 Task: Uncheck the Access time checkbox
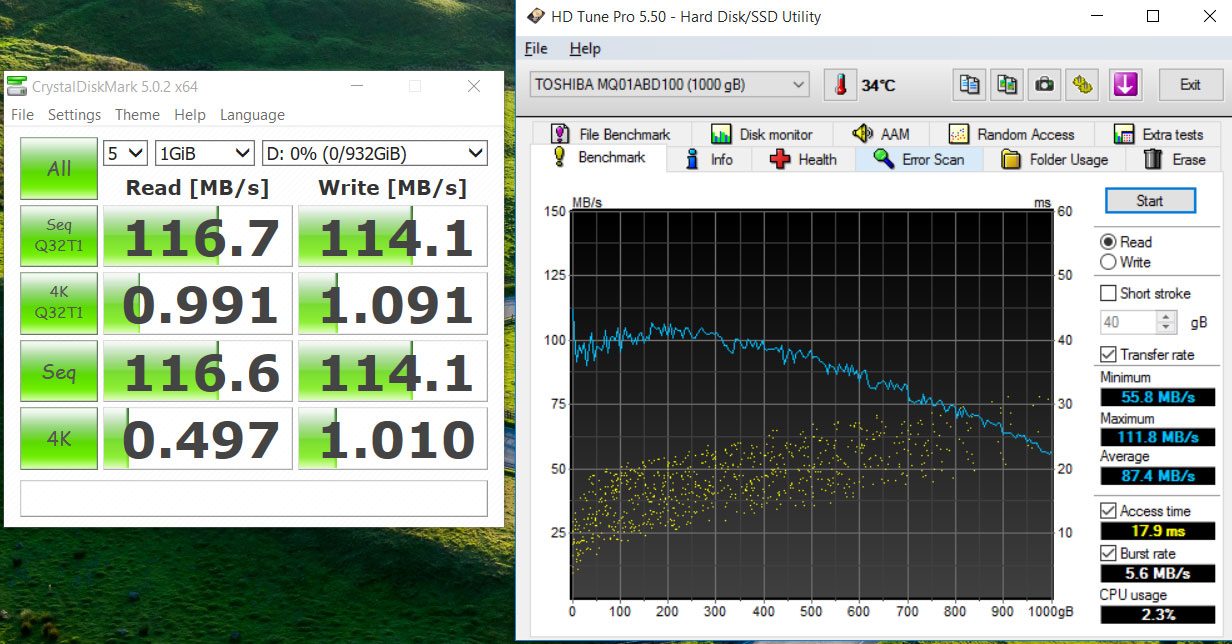click(x=1108, y=511)
